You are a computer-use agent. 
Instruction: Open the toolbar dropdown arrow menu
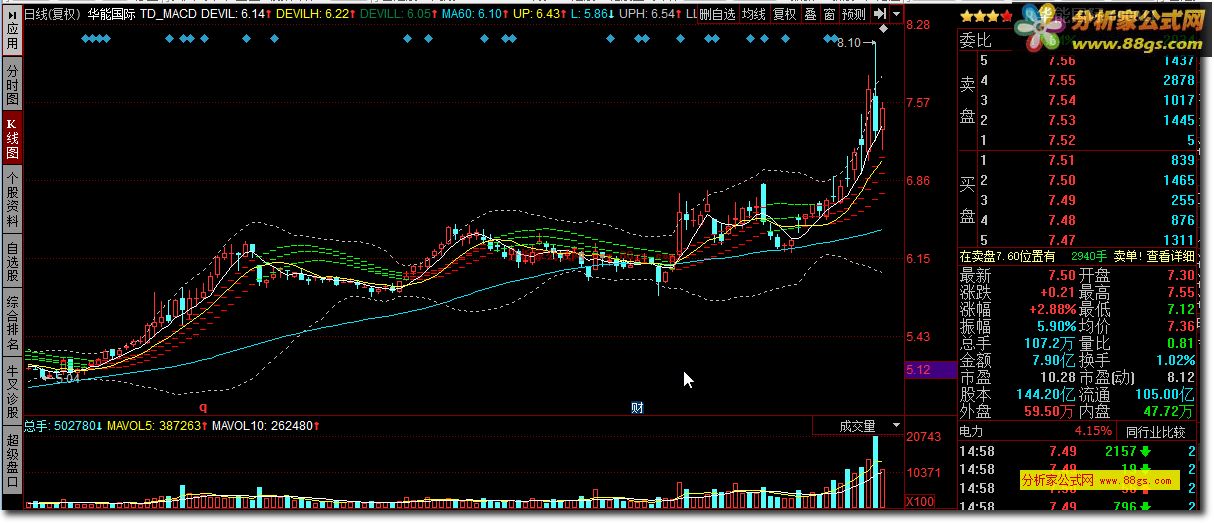[x=895, y=15]
